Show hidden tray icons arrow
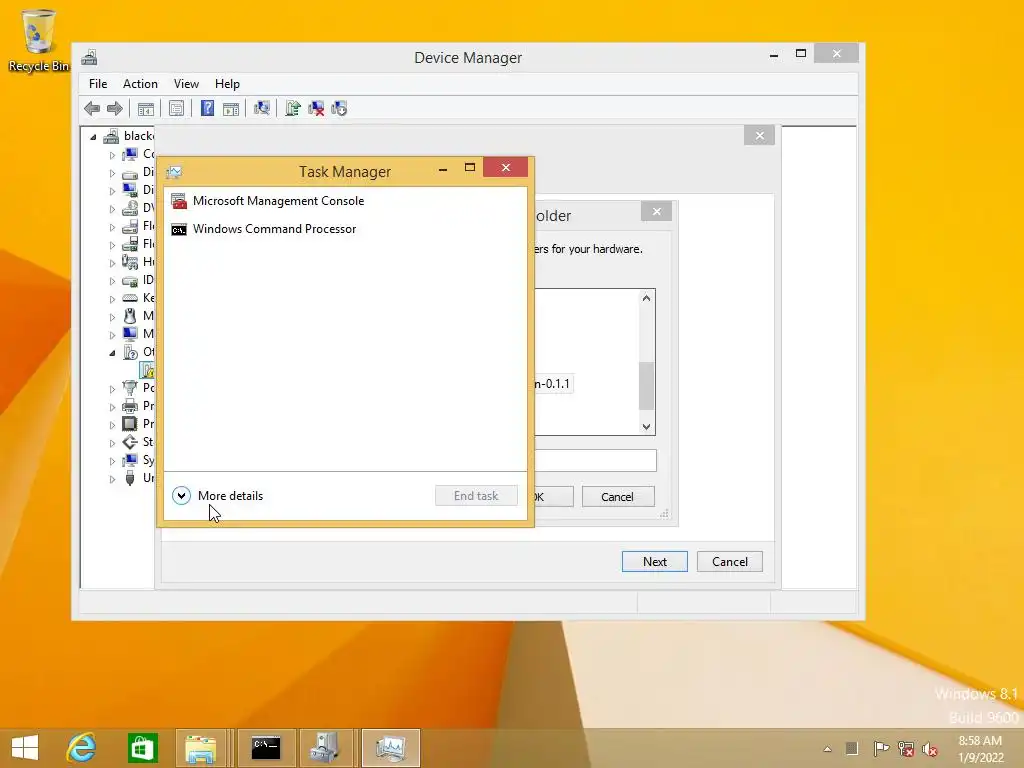The height and width of the screenshot is (768, 1024). click(827, 749)
